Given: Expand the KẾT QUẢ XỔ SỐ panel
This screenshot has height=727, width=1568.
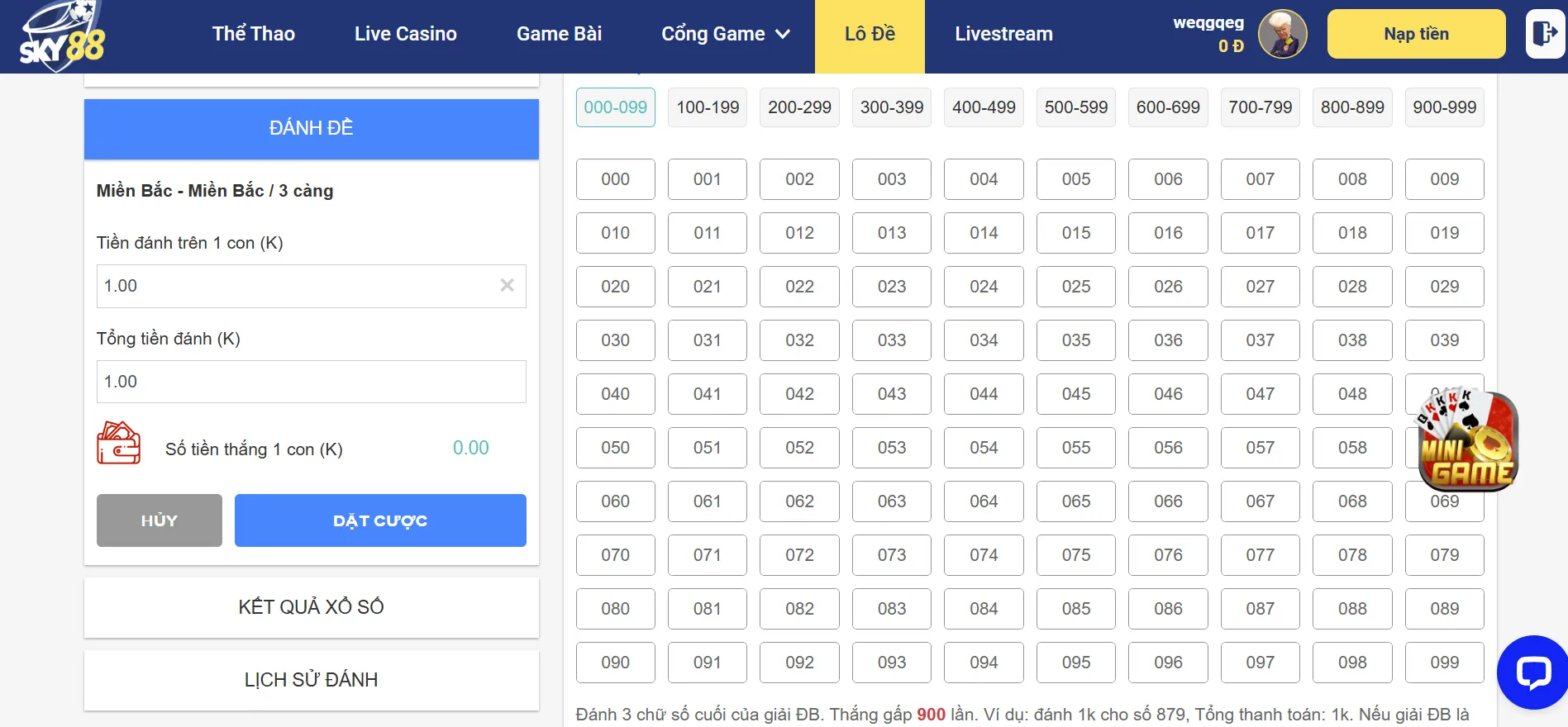Looking at the screenshot, I should point(311,607).
